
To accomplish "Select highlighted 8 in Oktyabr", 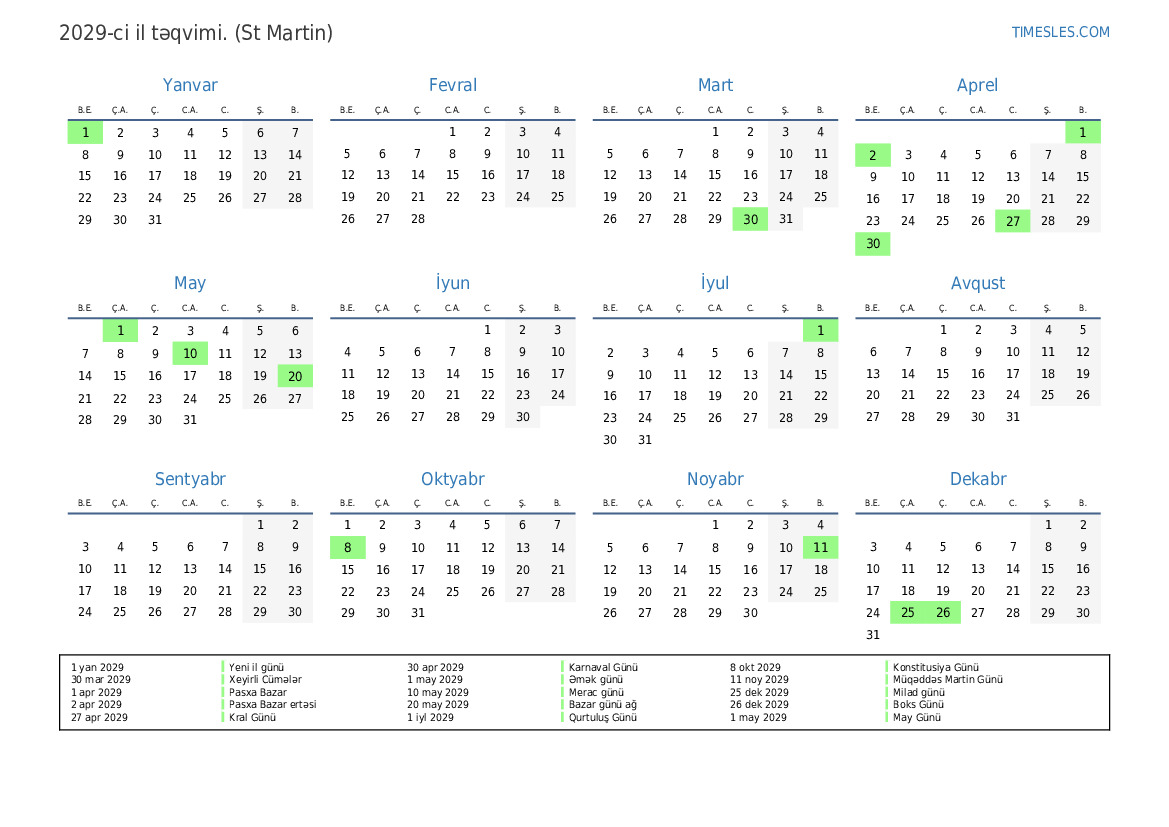I will tap(347, 547).
